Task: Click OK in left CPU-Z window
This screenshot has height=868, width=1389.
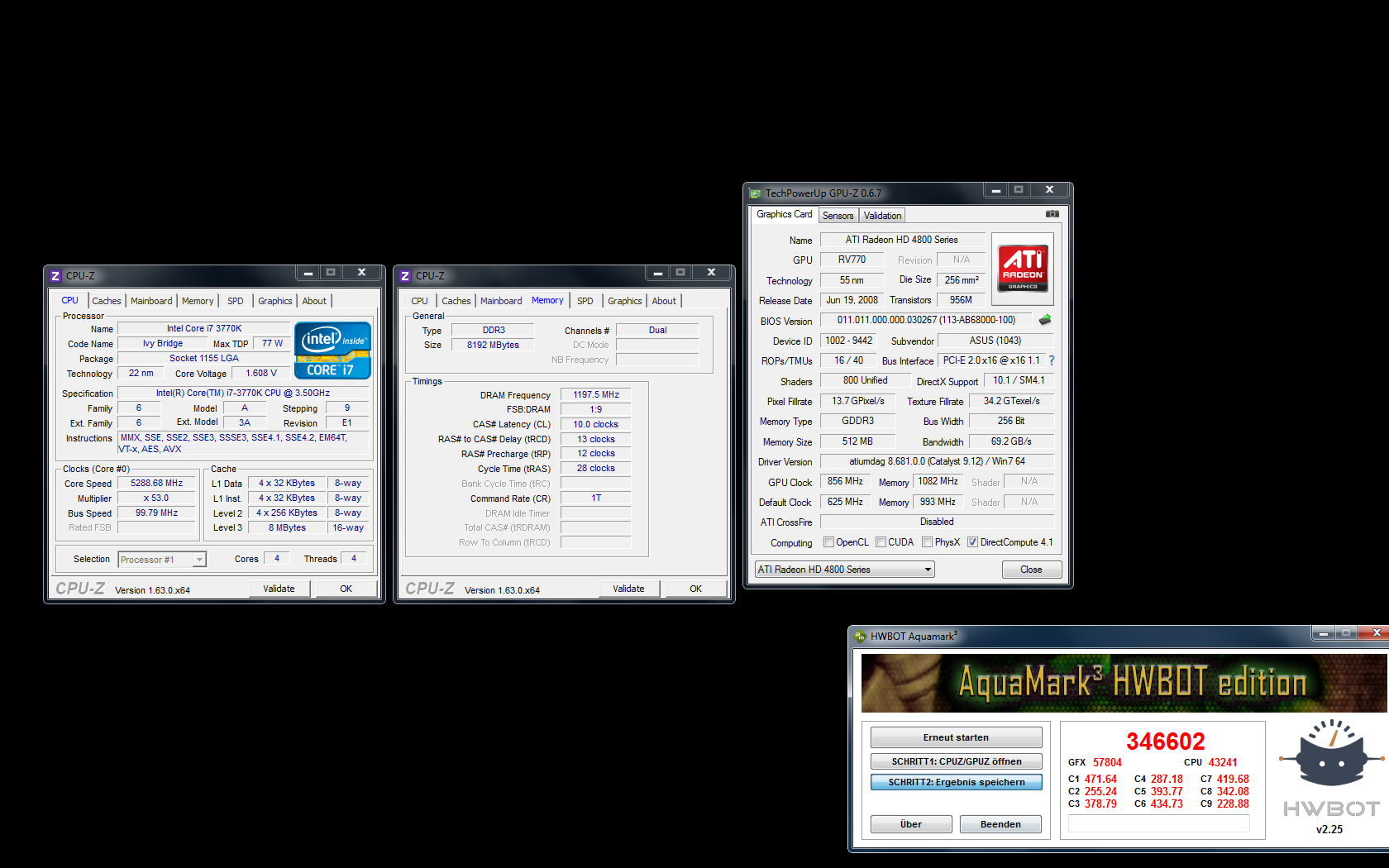Action: coord(346,589)
